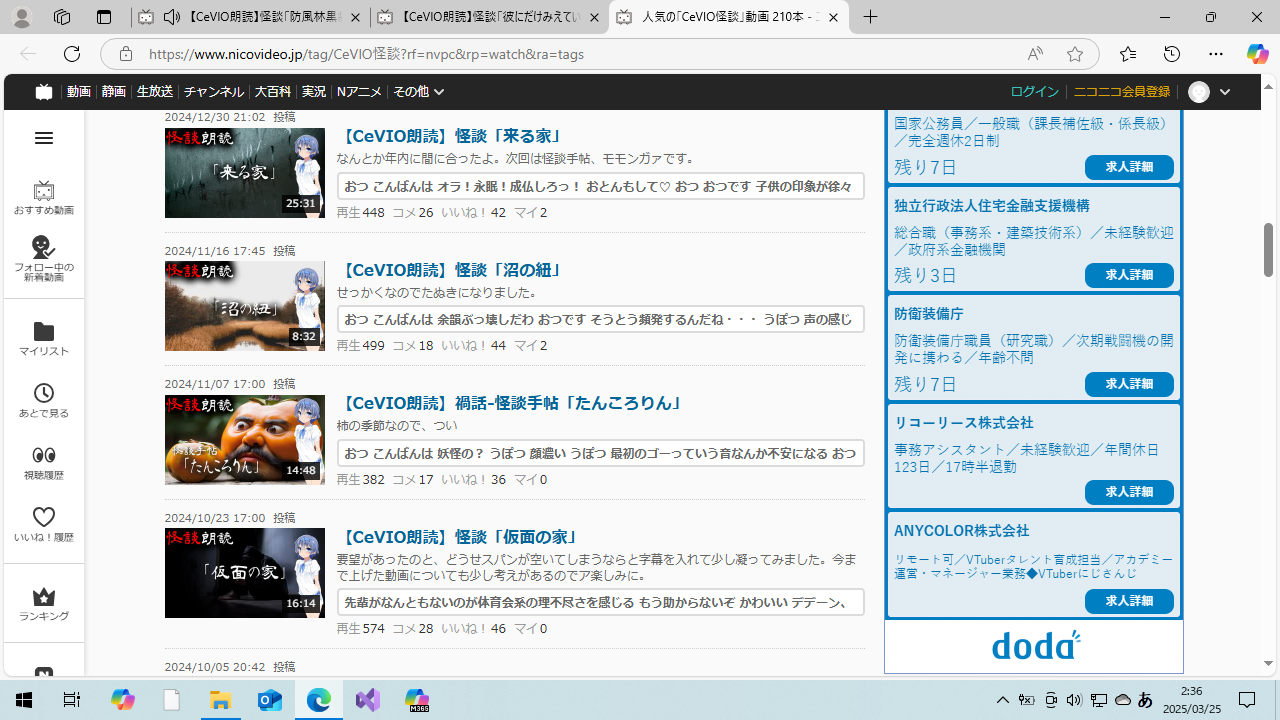Refresh the current page
Screen dimensions: 1280x720
coord(72,54)
